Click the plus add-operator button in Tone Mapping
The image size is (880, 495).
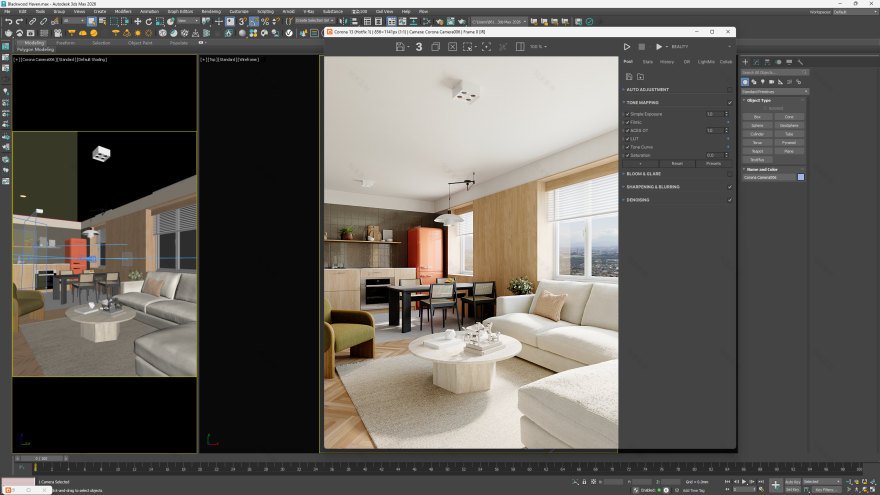(x=640, y=163)
